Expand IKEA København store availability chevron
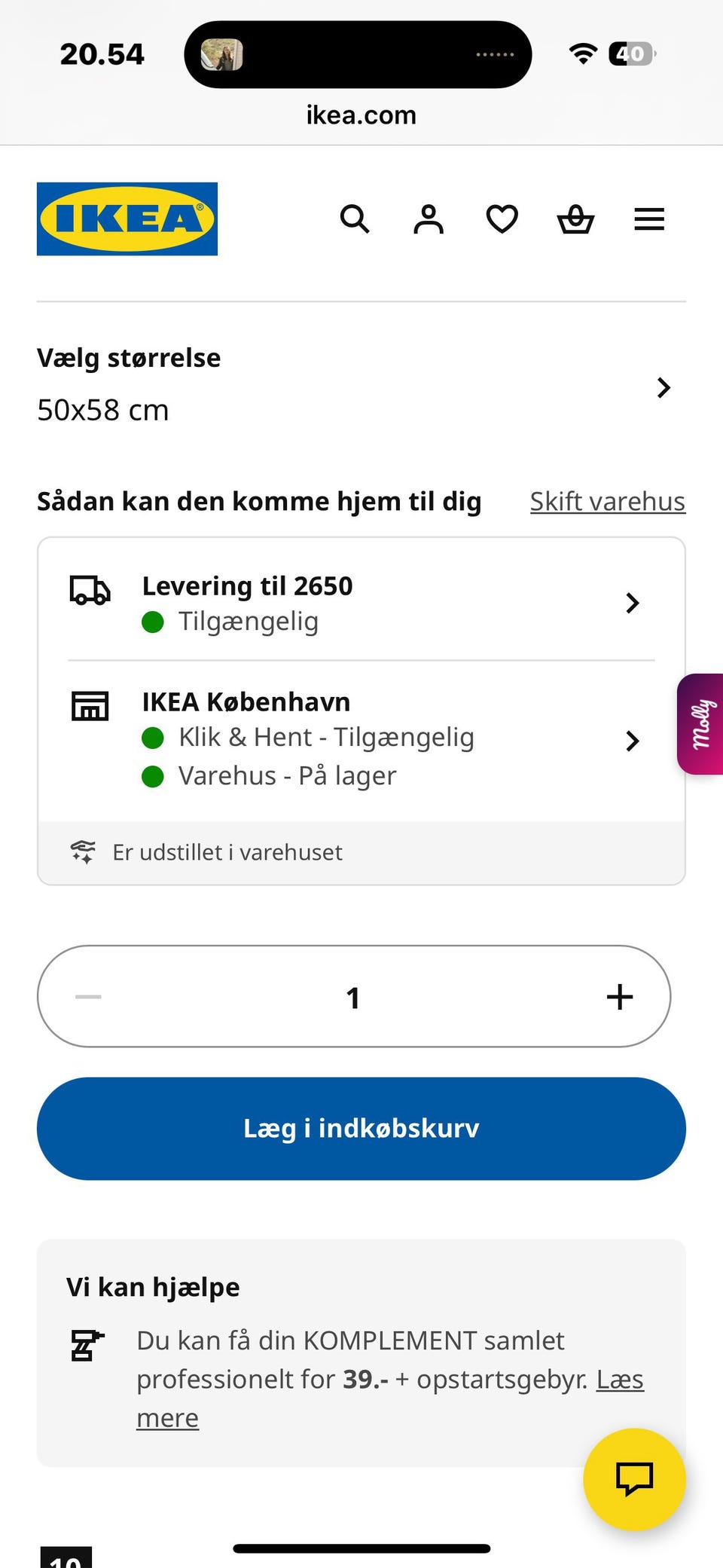Viewport: 723px width, 1568px height. tap(633, 741)
